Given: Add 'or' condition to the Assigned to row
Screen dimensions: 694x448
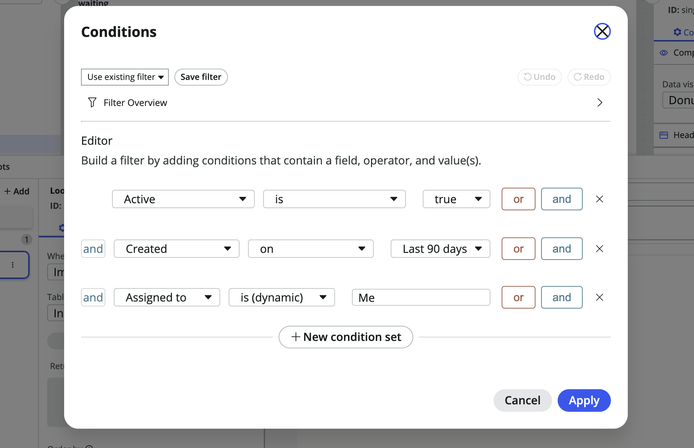Looking at the screenshot, I should pyautogui.click(x=518, y=297).
